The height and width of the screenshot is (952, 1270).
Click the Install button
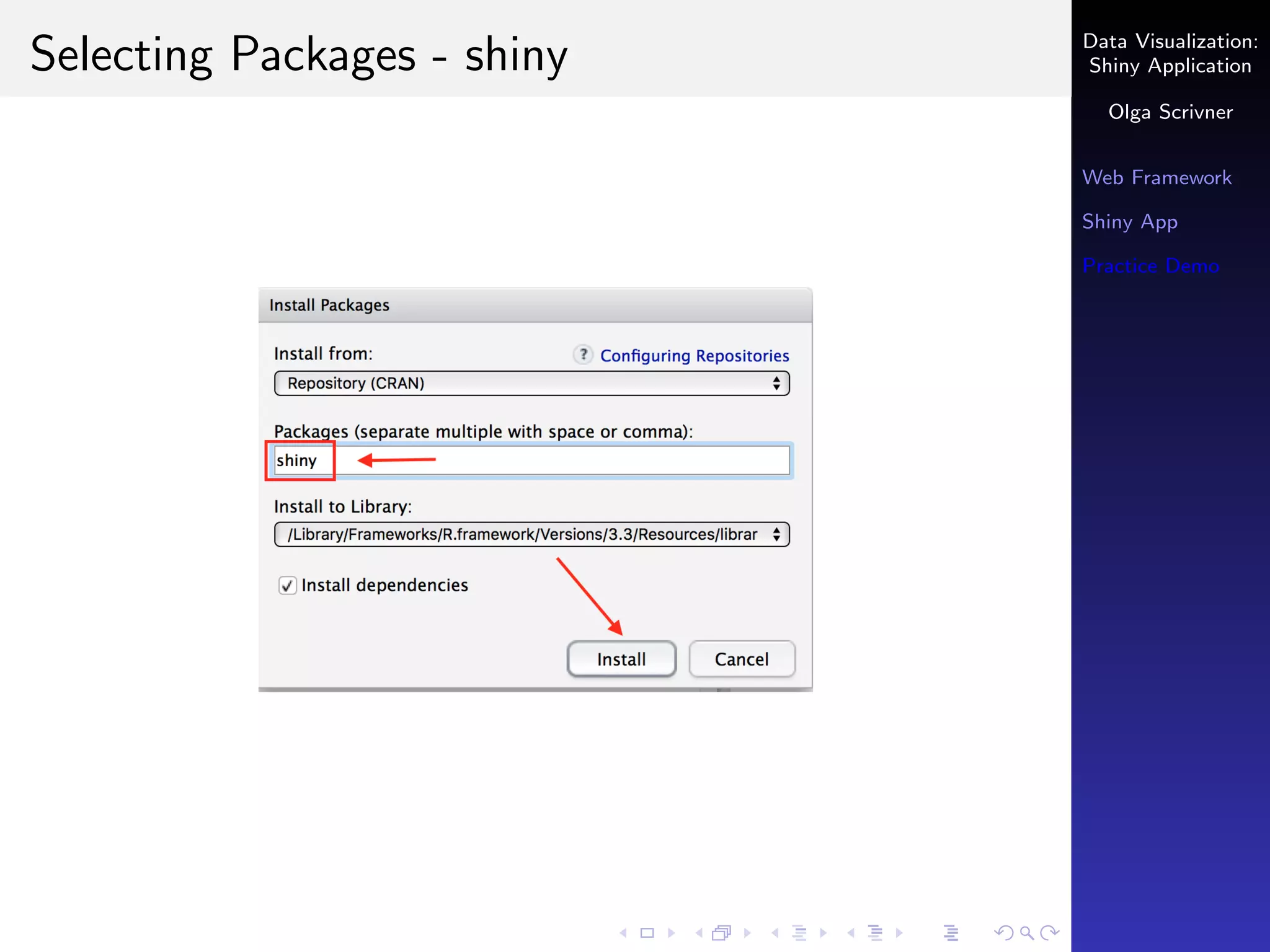pos(621,659)
